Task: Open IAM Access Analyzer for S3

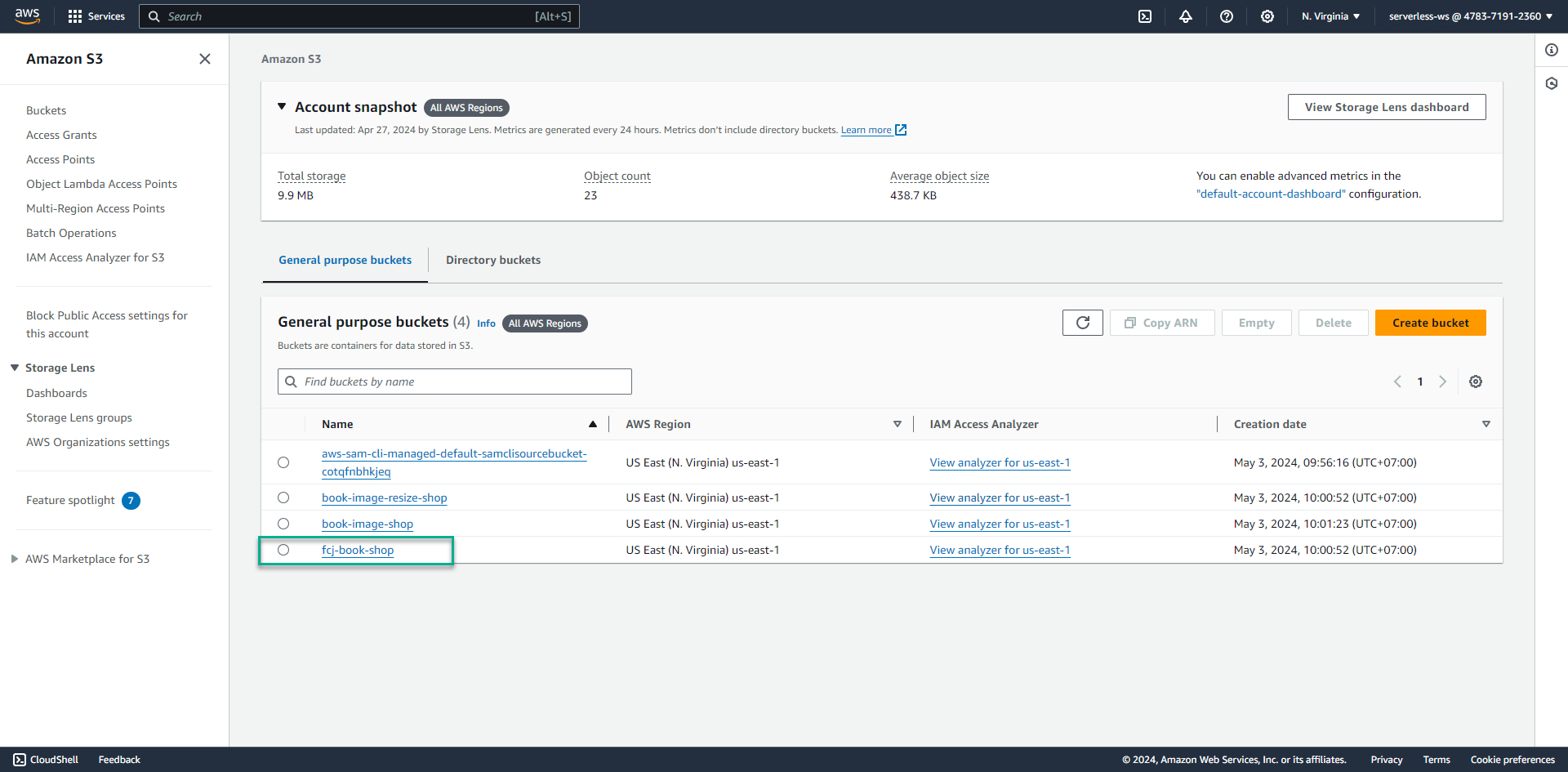Action: pos(95,257)
